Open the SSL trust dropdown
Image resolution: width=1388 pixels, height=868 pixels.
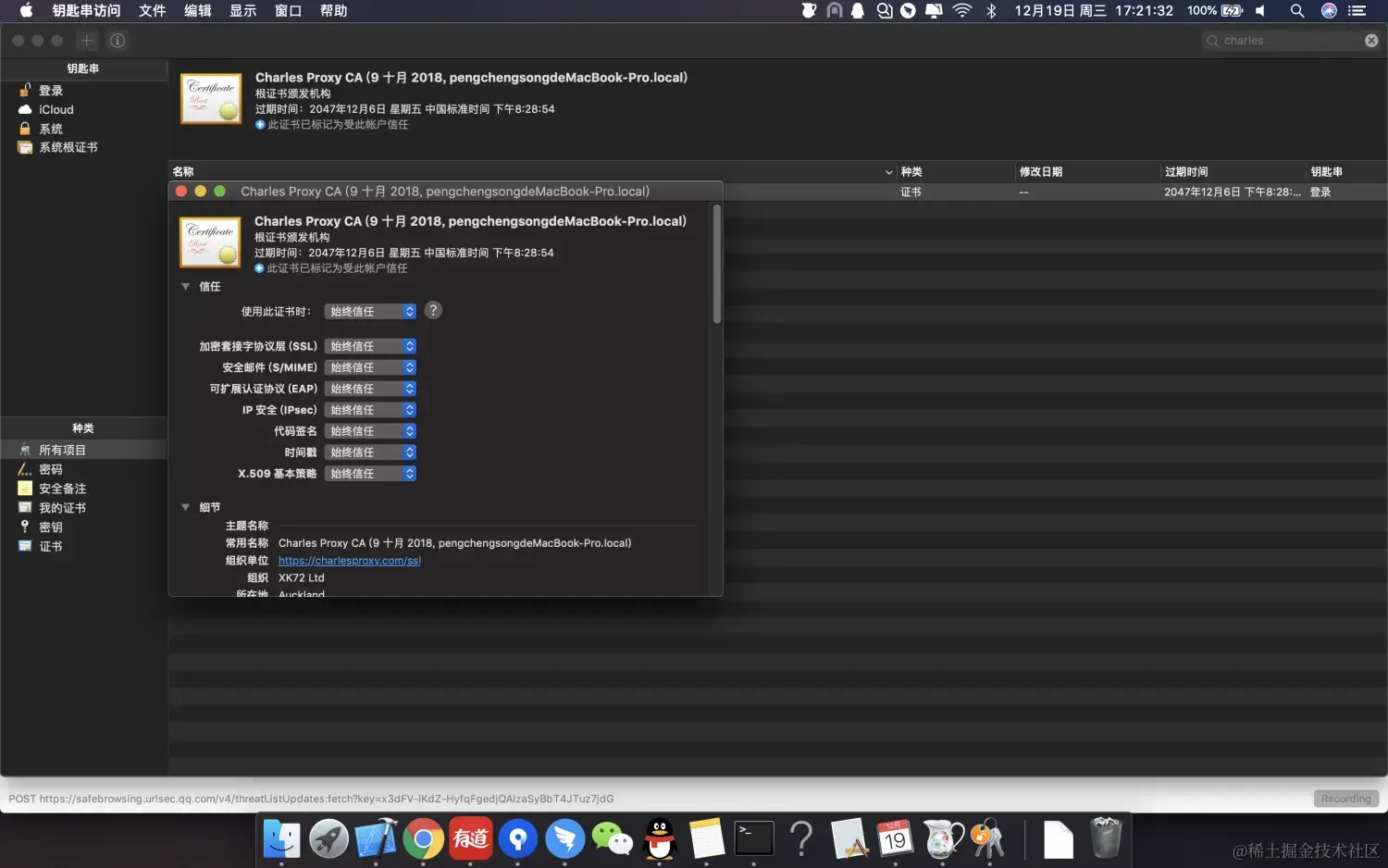(370, 346)
